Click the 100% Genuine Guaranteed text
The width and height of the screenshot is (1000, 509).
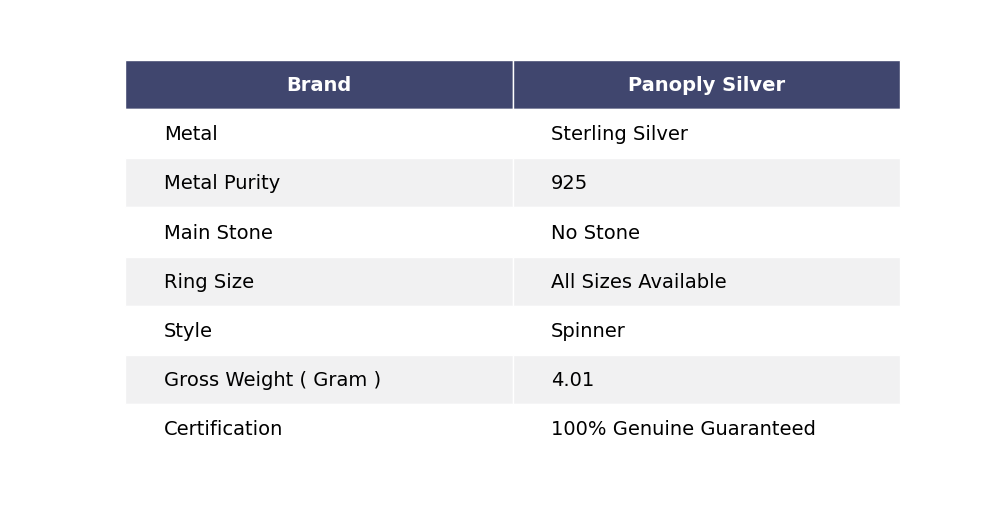(683, 429)
